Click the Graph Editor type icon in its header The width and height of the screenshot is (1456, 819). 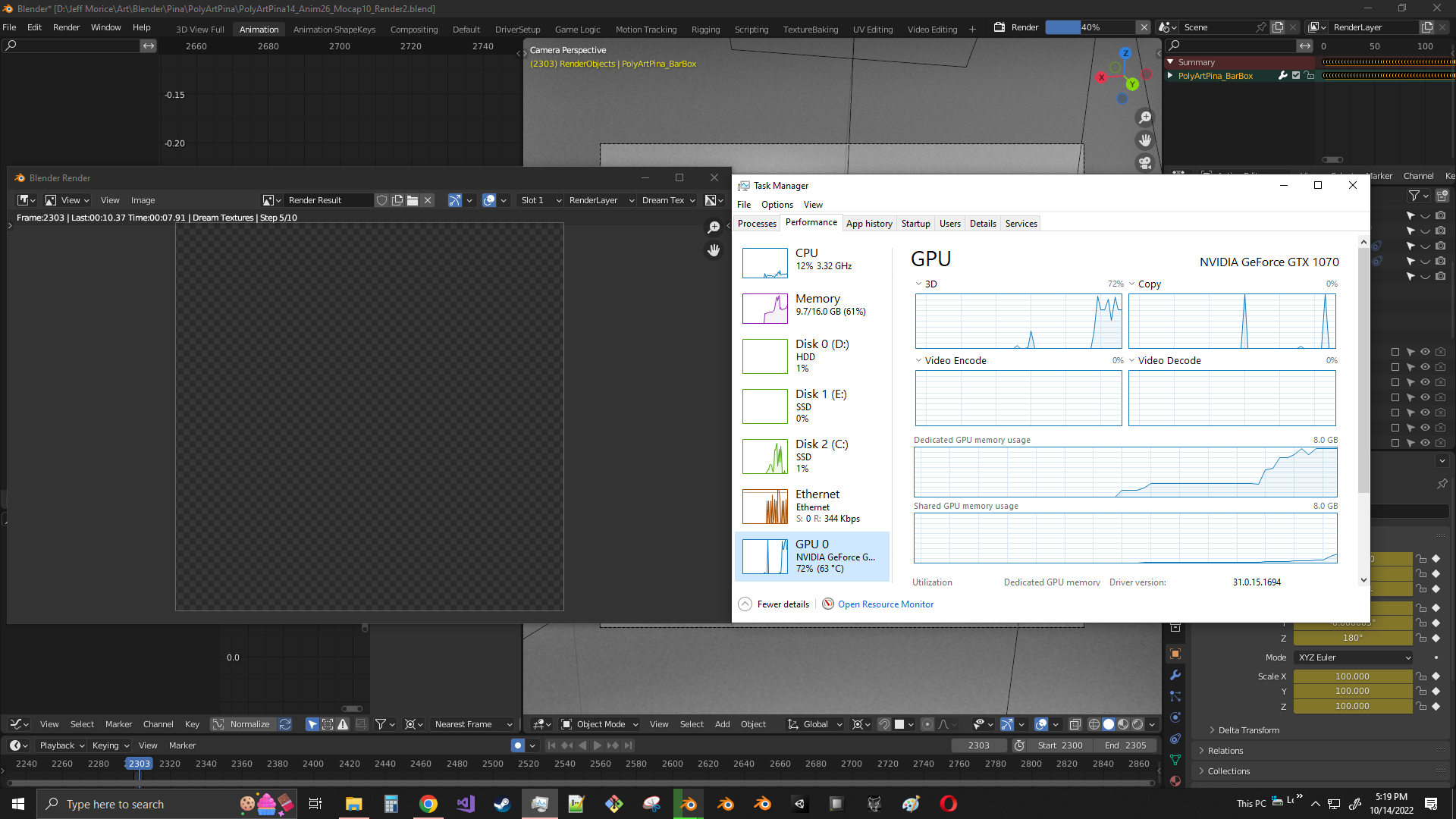pyautogui.click(x=17, y=723)
